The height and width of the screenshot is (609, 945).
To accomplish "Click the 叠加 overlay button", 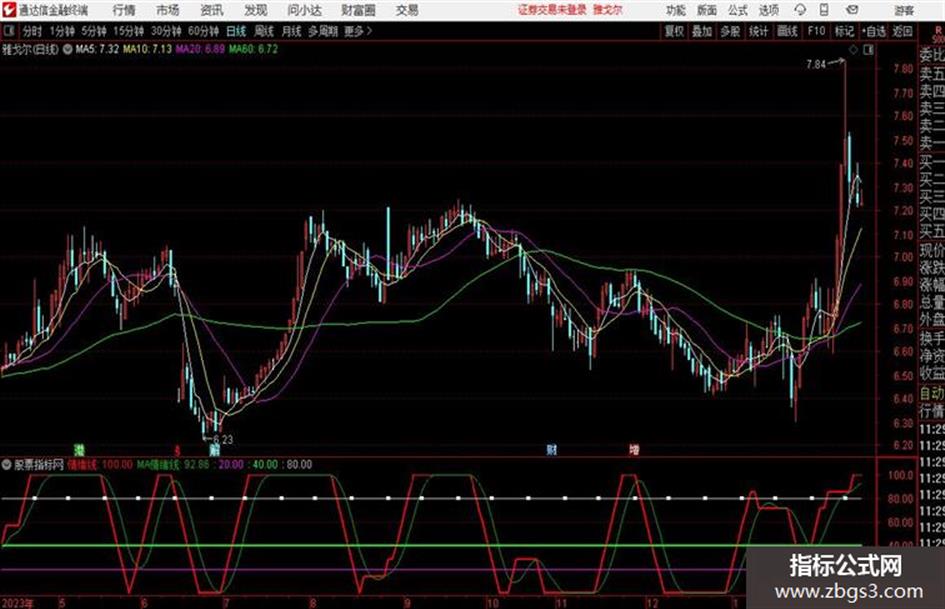I will [x=702, y=31].
